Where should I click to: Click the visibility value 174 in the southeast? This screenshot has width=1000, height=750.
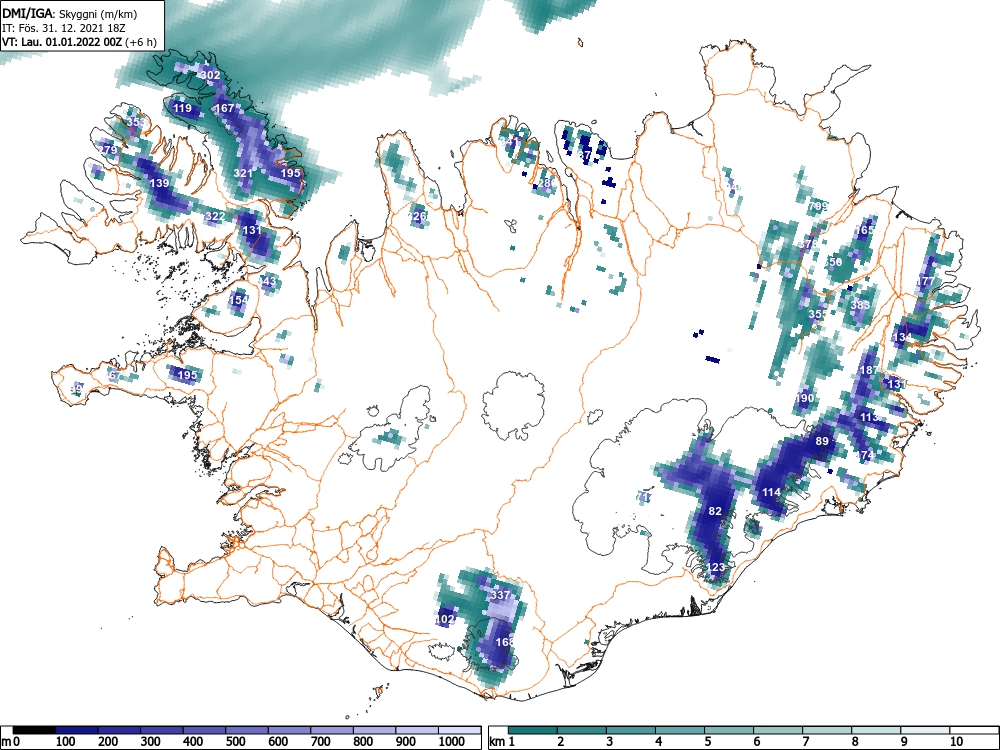[x=865, y=455]
